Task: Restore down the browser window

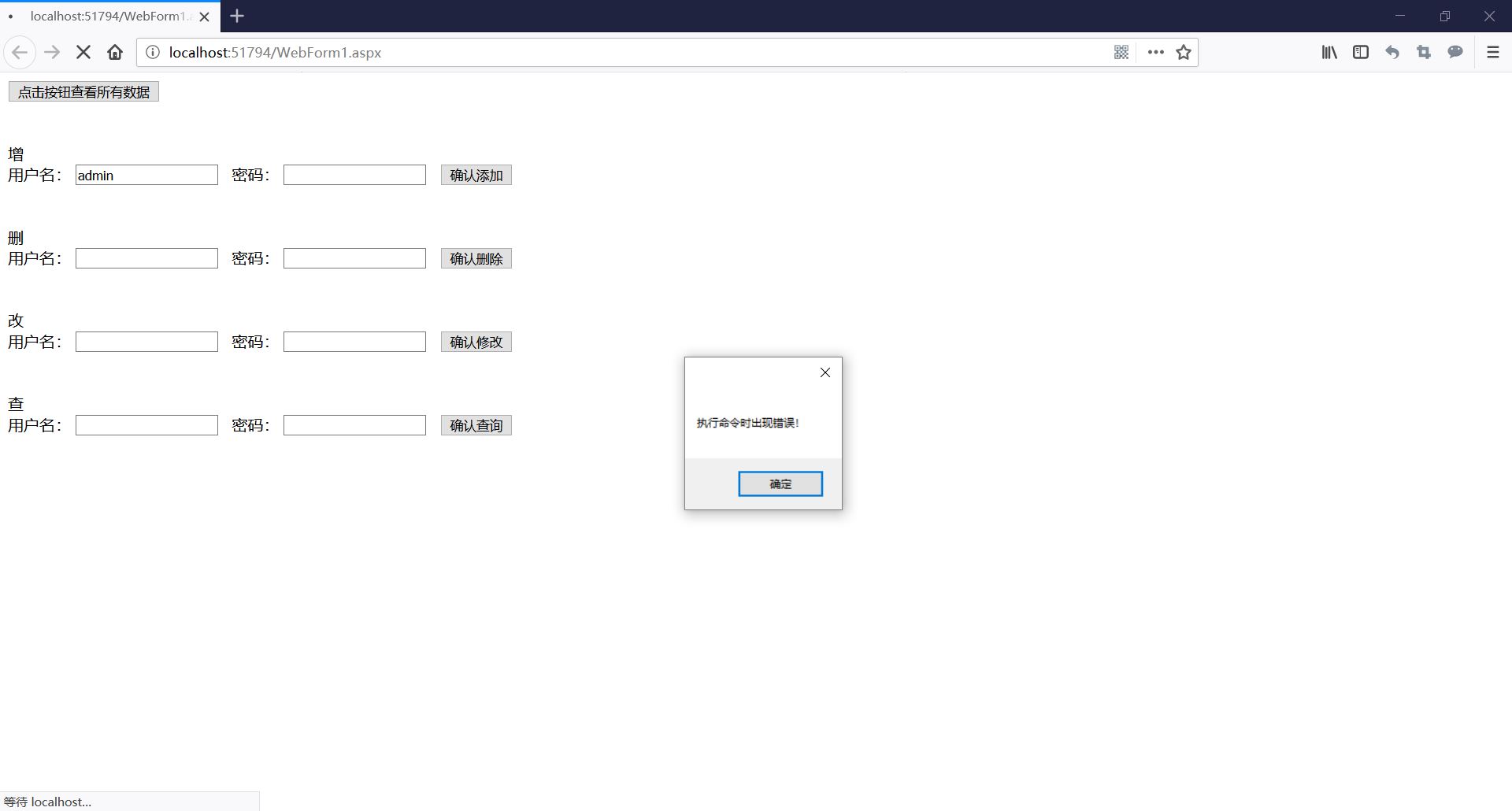Action: coord(1445,16)
